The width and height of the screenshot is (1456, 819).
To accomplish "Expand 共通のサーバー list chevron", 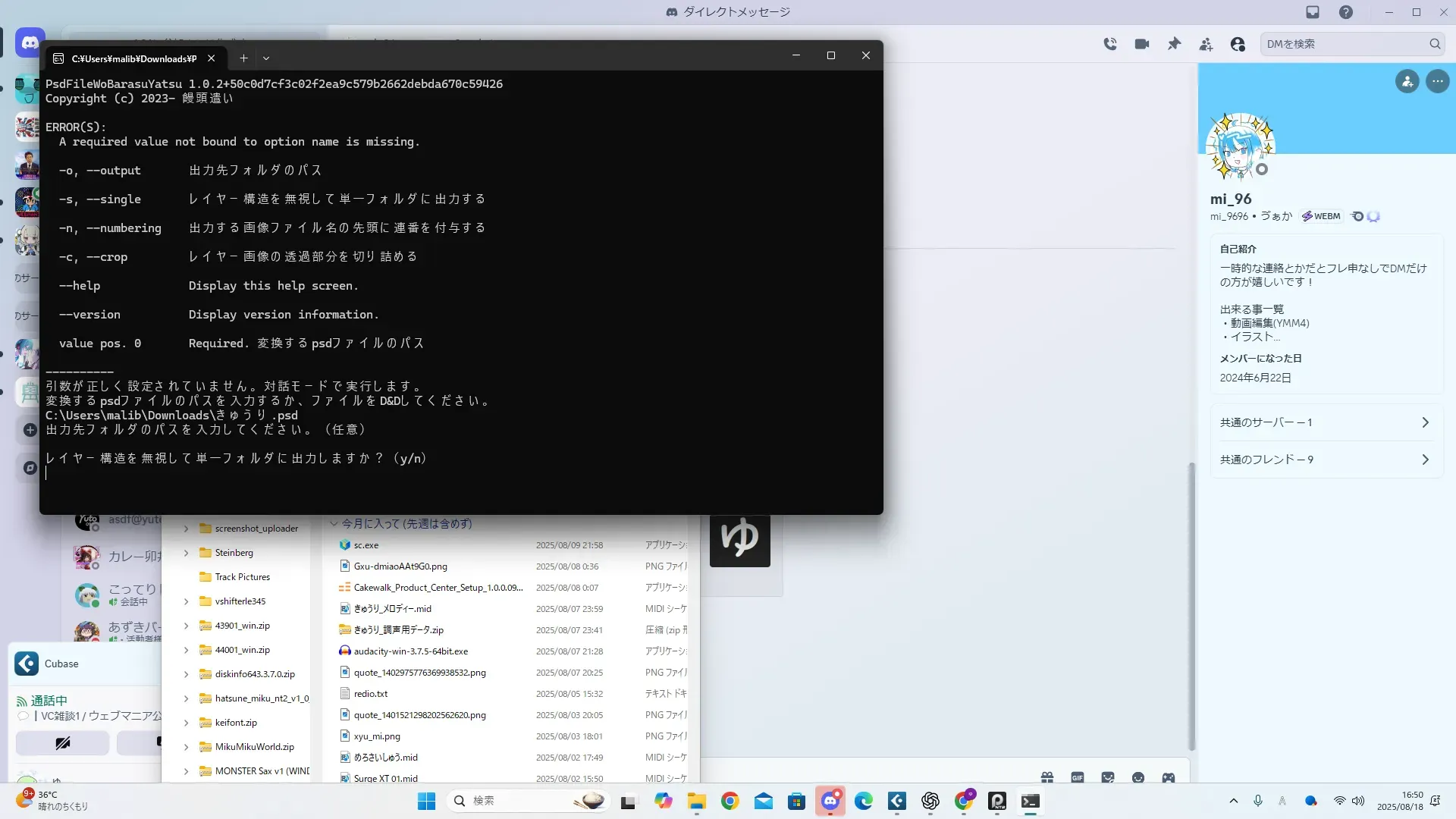I will click(x=1425, y=422).
